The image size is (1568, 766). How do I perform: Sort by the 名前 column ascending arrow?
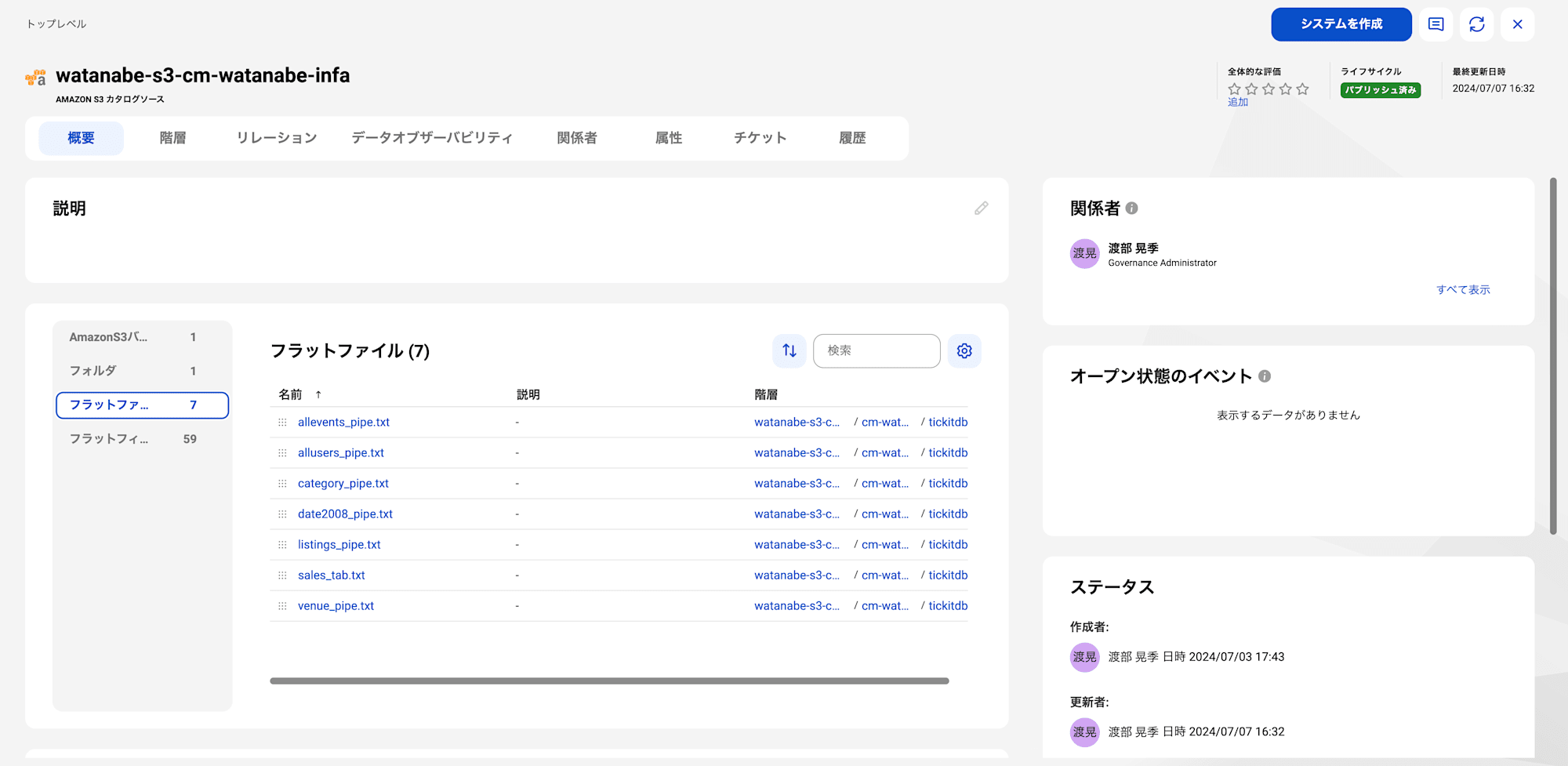click(x=318, y=394)
